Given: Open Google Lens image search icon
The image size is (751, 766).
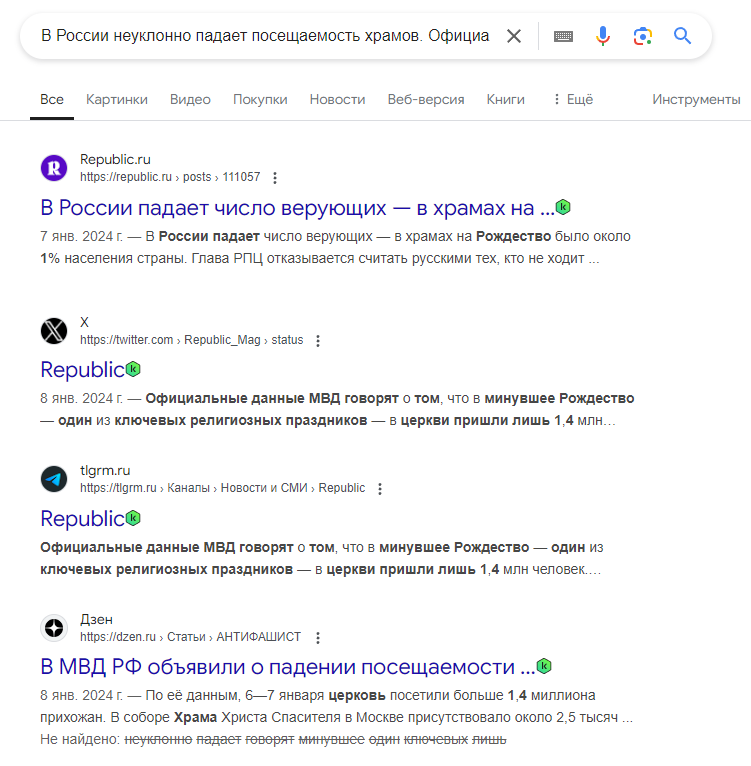Looking at the screenshot, I should point(643,36).
